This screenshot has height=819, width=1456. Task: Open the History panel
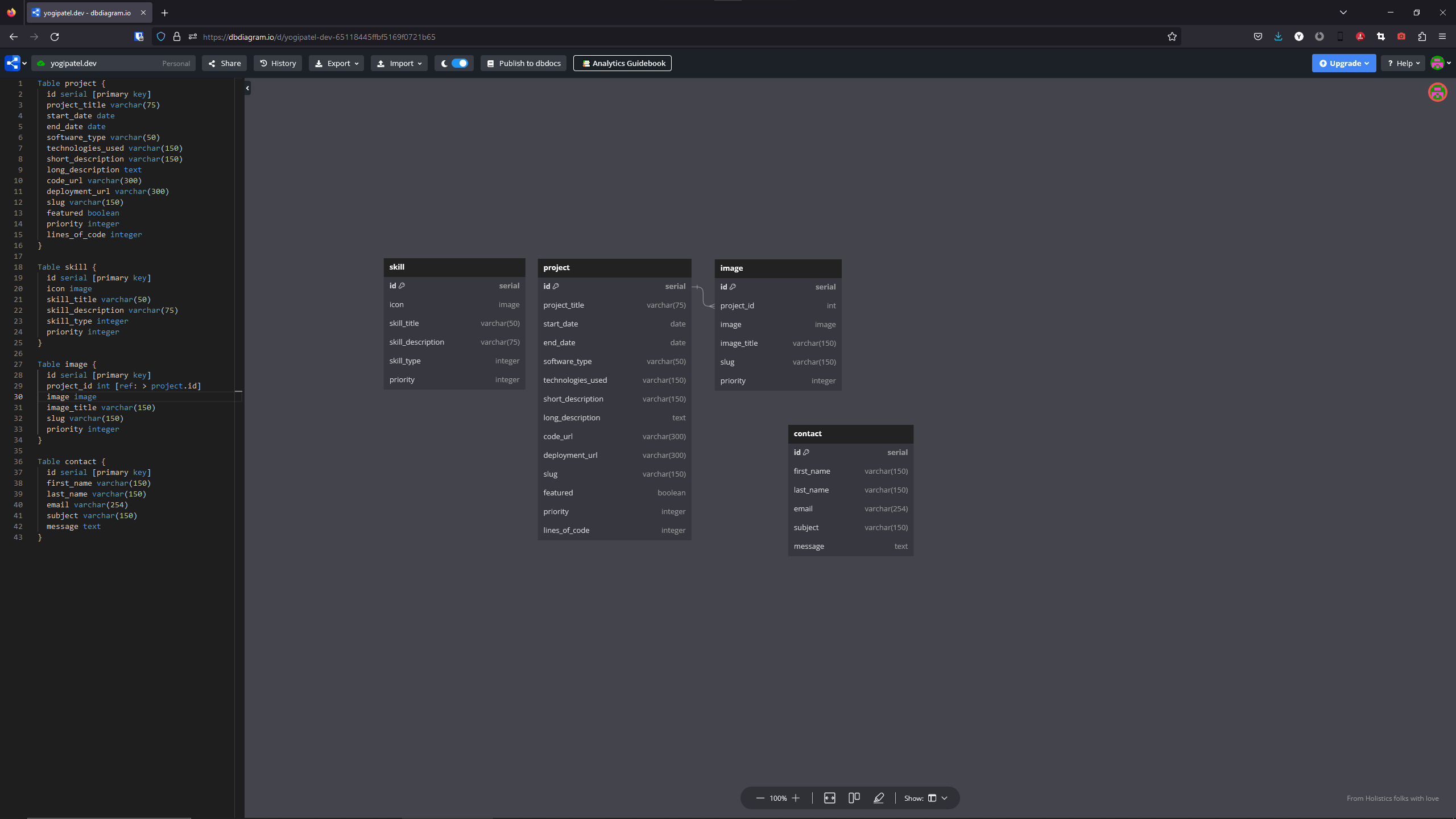(x=278, y=63)
